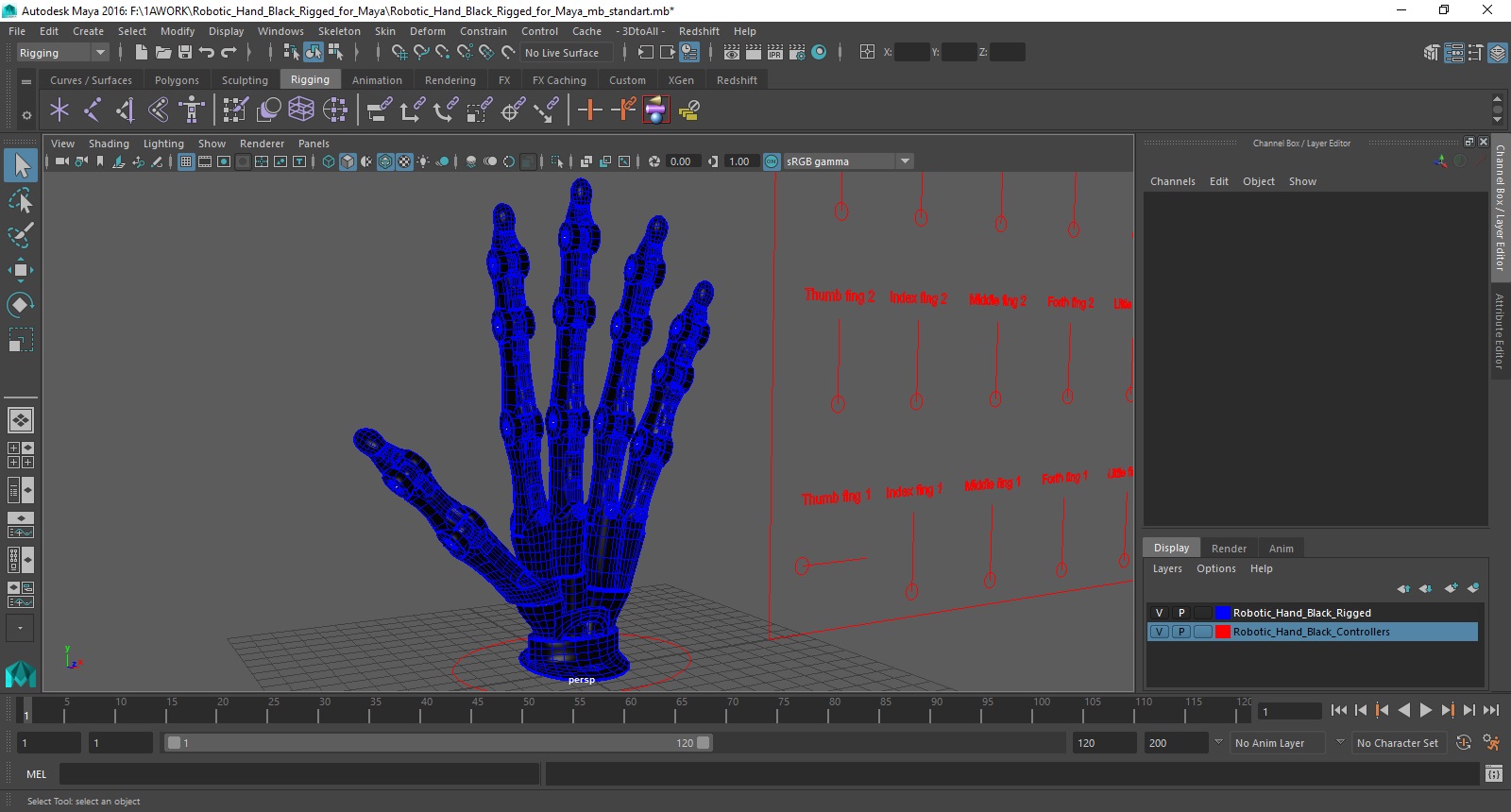Image resolution: width=1511 pixels, height=812 pixels.
Task: Choose the Paint selection tool
Action: [x=21, y=235]
